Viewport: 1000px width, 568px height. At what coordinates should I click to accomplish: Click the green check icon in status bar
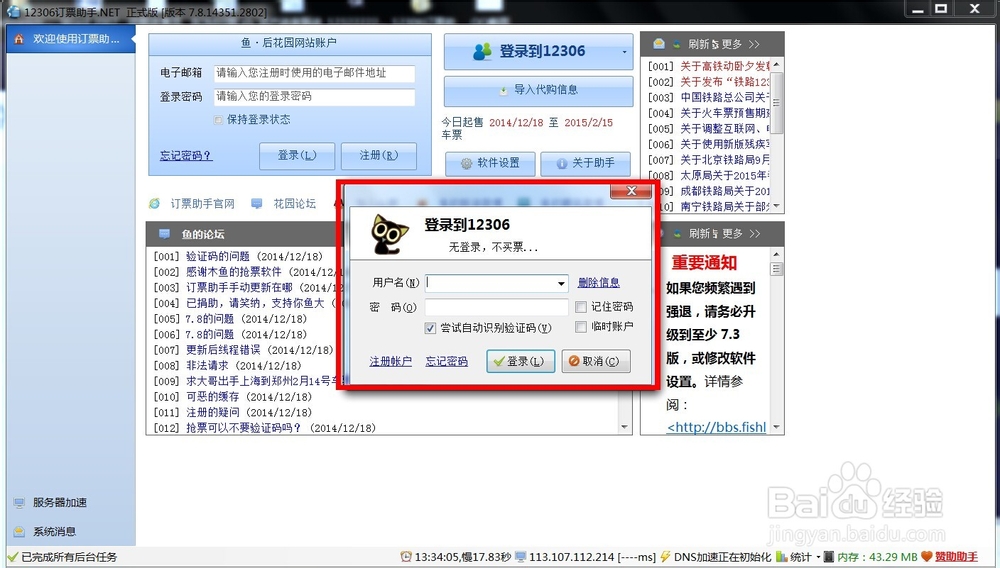point(13,557)
